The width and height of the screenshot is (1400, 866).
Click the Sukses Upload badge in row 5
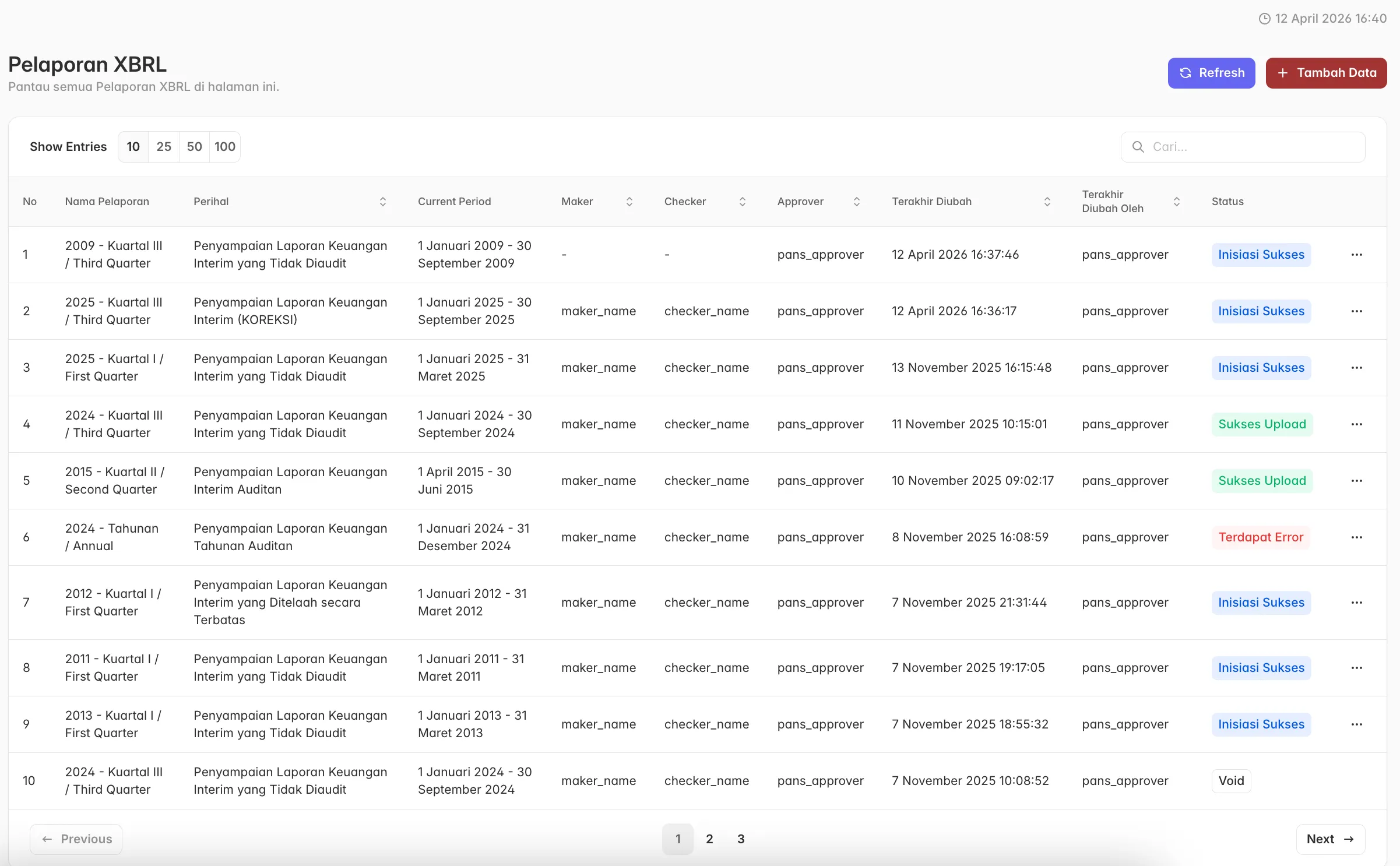pos(1262,481)
